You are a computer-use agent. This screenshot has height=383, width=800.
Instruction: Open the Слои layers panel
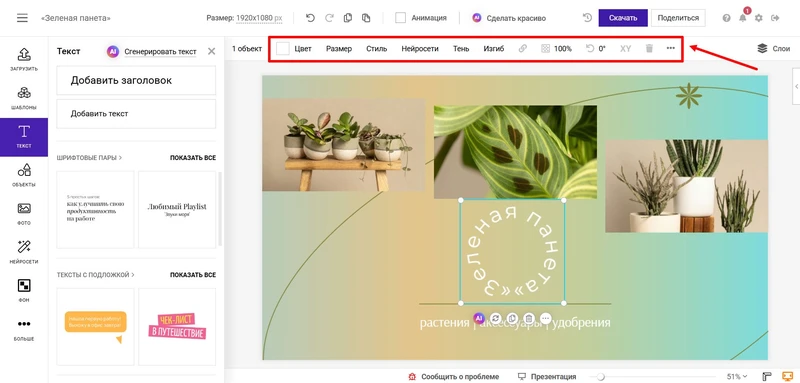coord(773,48)
